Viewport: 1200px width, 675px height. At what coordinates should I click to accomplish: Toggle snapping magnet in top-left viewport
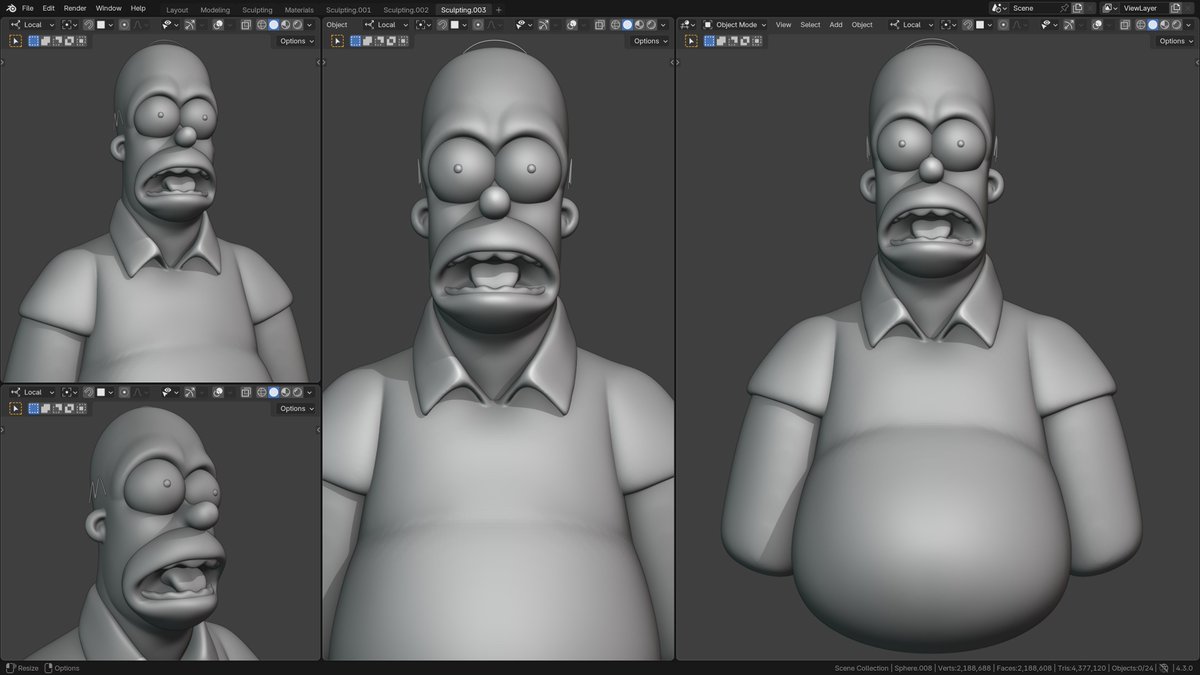88,24
